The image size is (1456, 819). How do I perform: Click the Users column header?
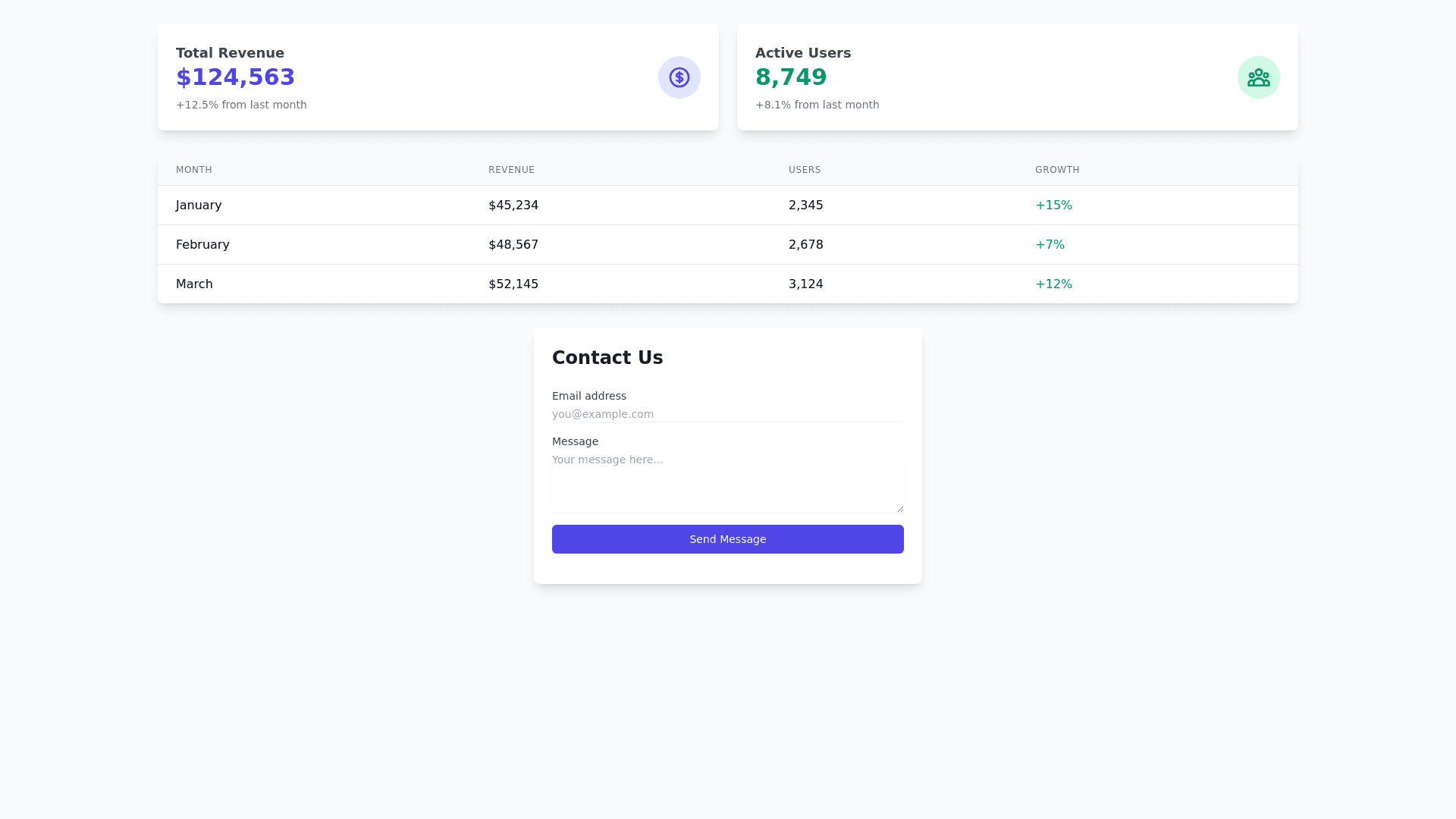(x=805, y=170)
